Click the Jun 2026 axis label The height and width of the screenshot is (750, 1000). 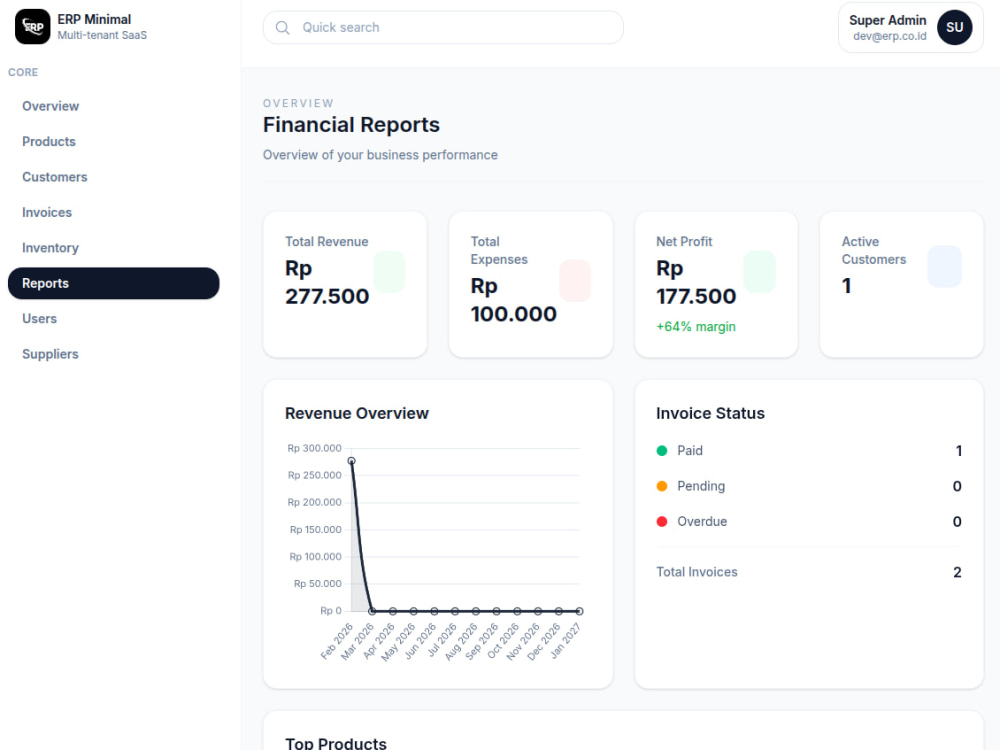coord(422,640)
